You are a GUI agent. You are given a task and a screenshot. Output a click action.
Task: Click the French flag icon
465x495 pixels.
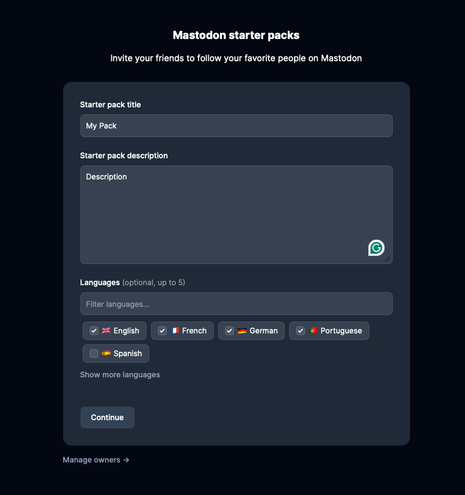(x=175, y=331)
